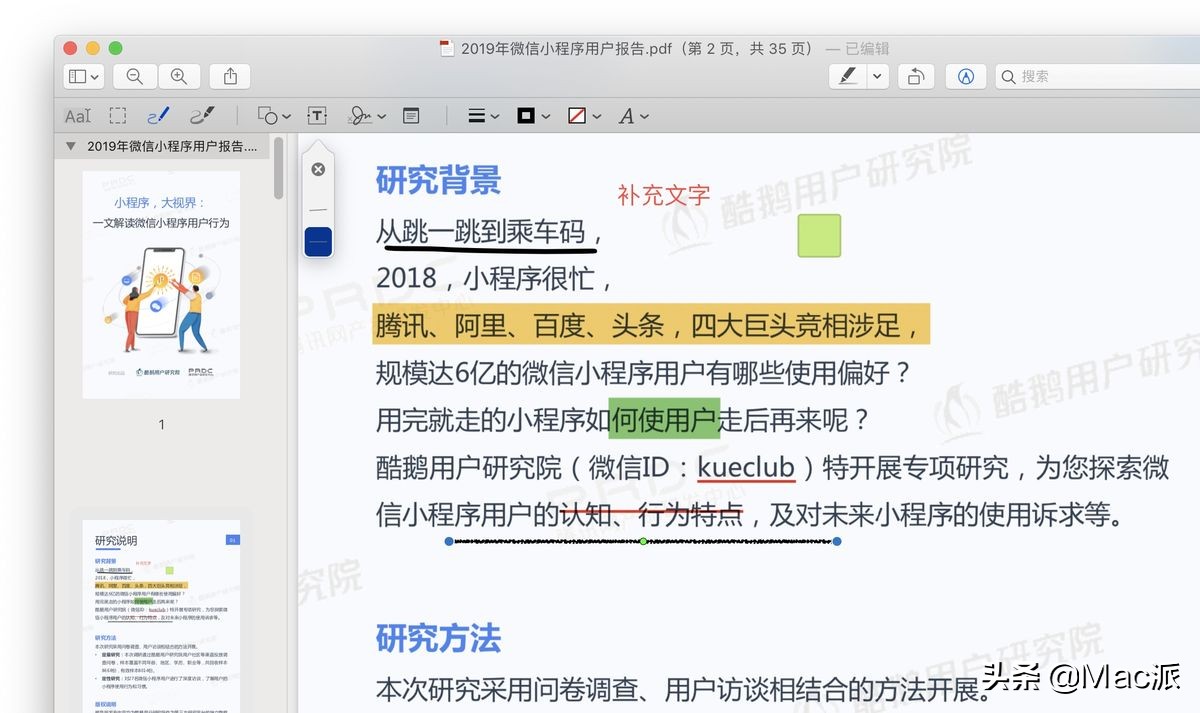Select page 1 thumbnail in the sidebar
The image size is (1200, 713).
coord(161,283)
